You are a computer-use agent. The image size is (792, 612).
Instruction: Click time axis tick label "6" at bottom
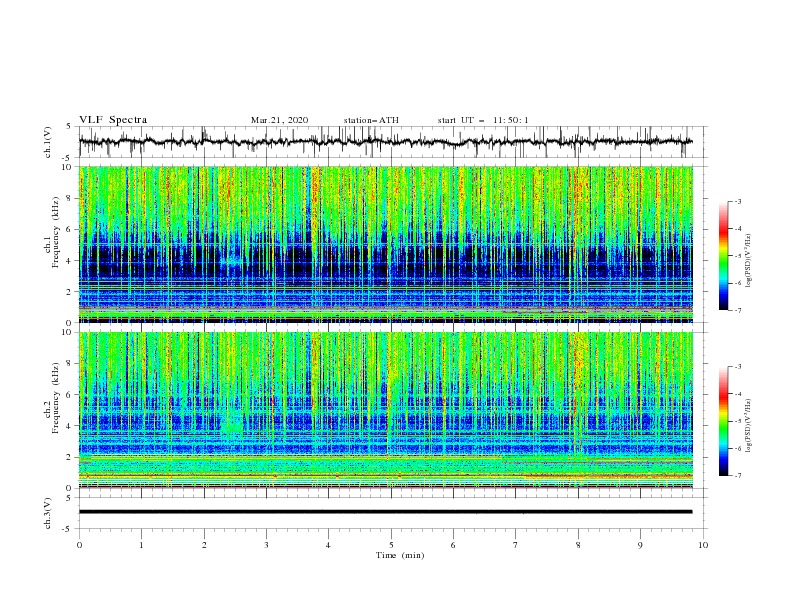pos(453,545)
